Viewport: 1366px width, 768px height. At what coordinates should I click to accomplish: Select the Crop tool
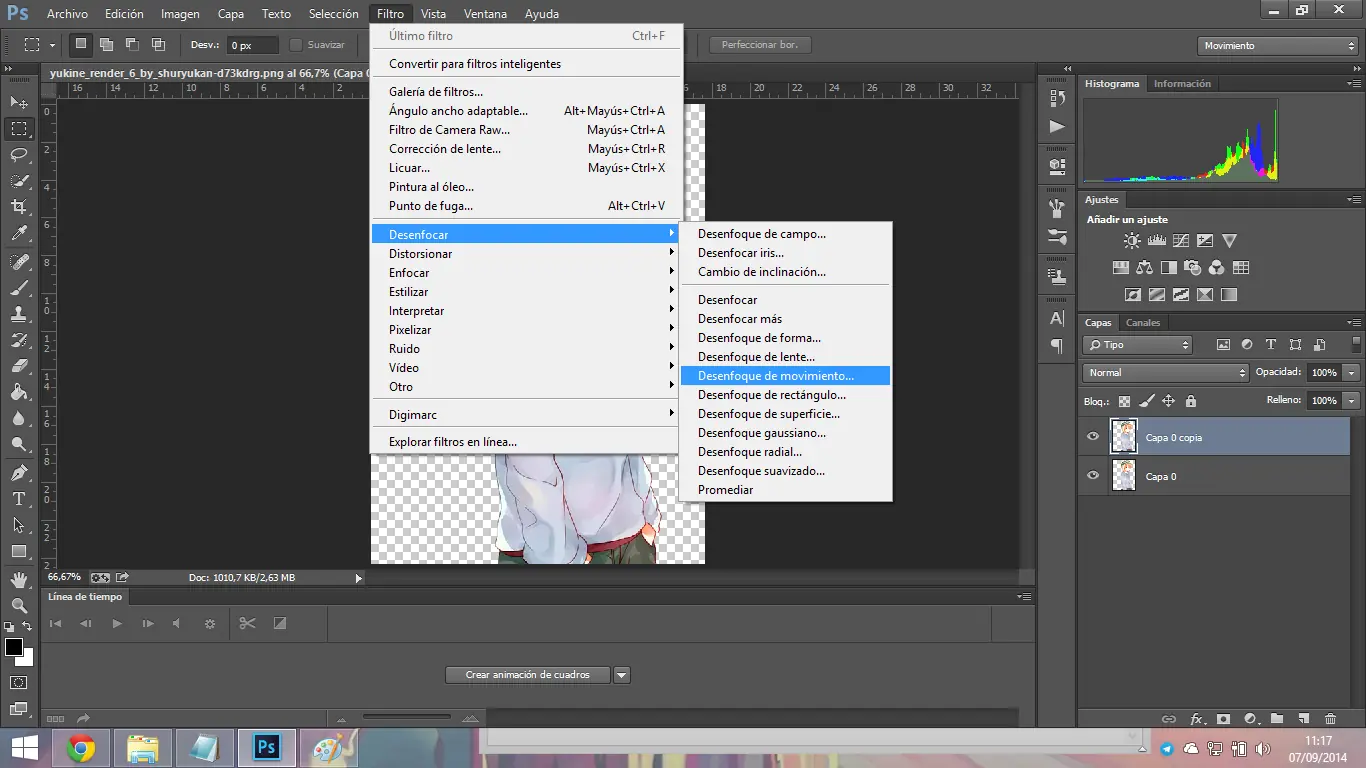(19, 206)
